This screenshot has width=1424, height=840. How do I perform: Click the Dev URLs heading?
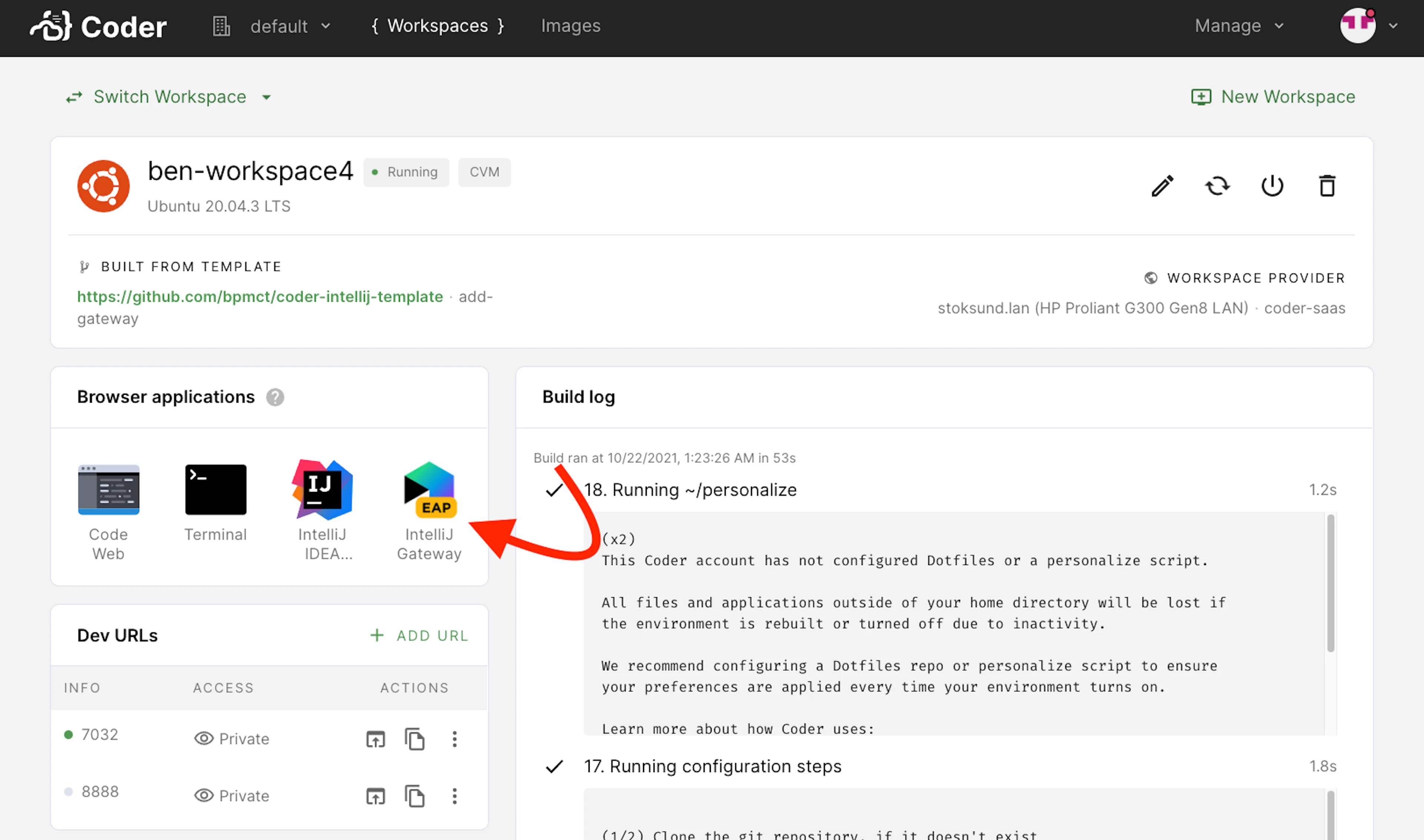(x=117, y=636)
